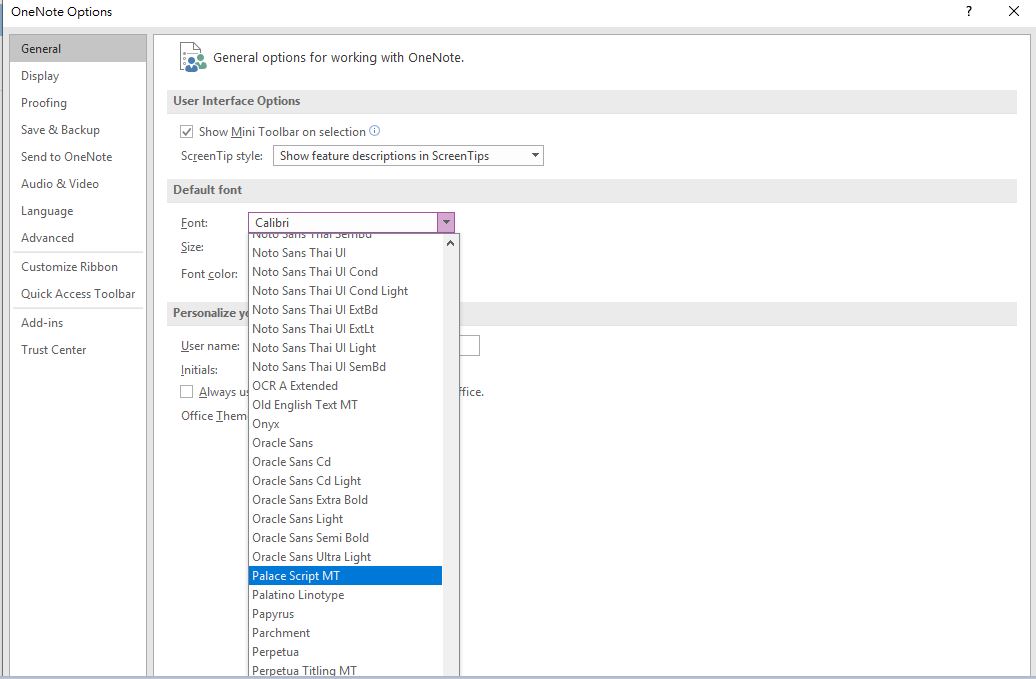Screen dimensions: 1036x679
Task: Collapse the Font dropdown with its arrow
Action: (x=446, y=223)
